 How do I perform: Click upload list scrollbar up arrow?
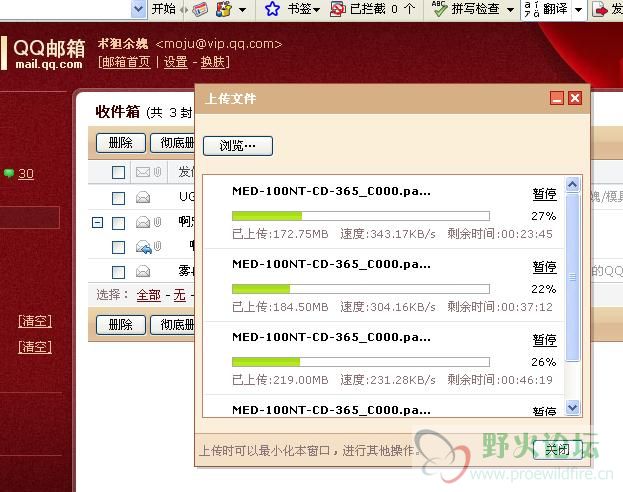click(x=573, y=184)
